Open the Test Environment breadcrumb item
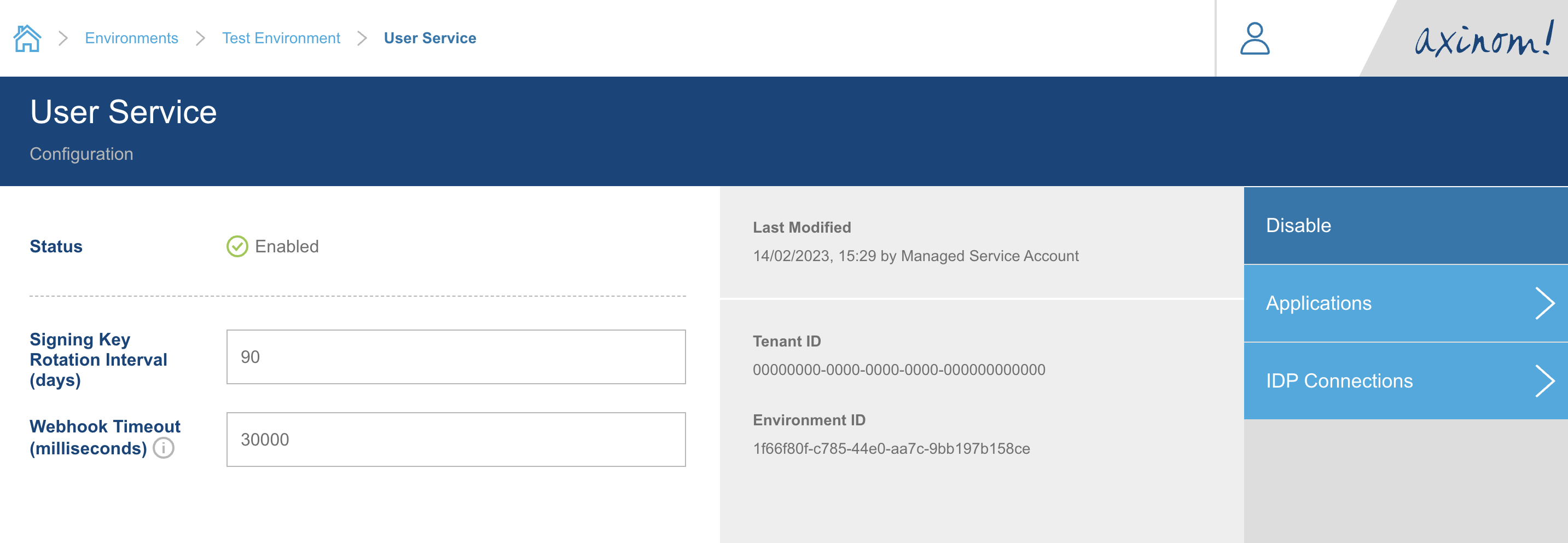1568x543 pixels. coord(281,38)
